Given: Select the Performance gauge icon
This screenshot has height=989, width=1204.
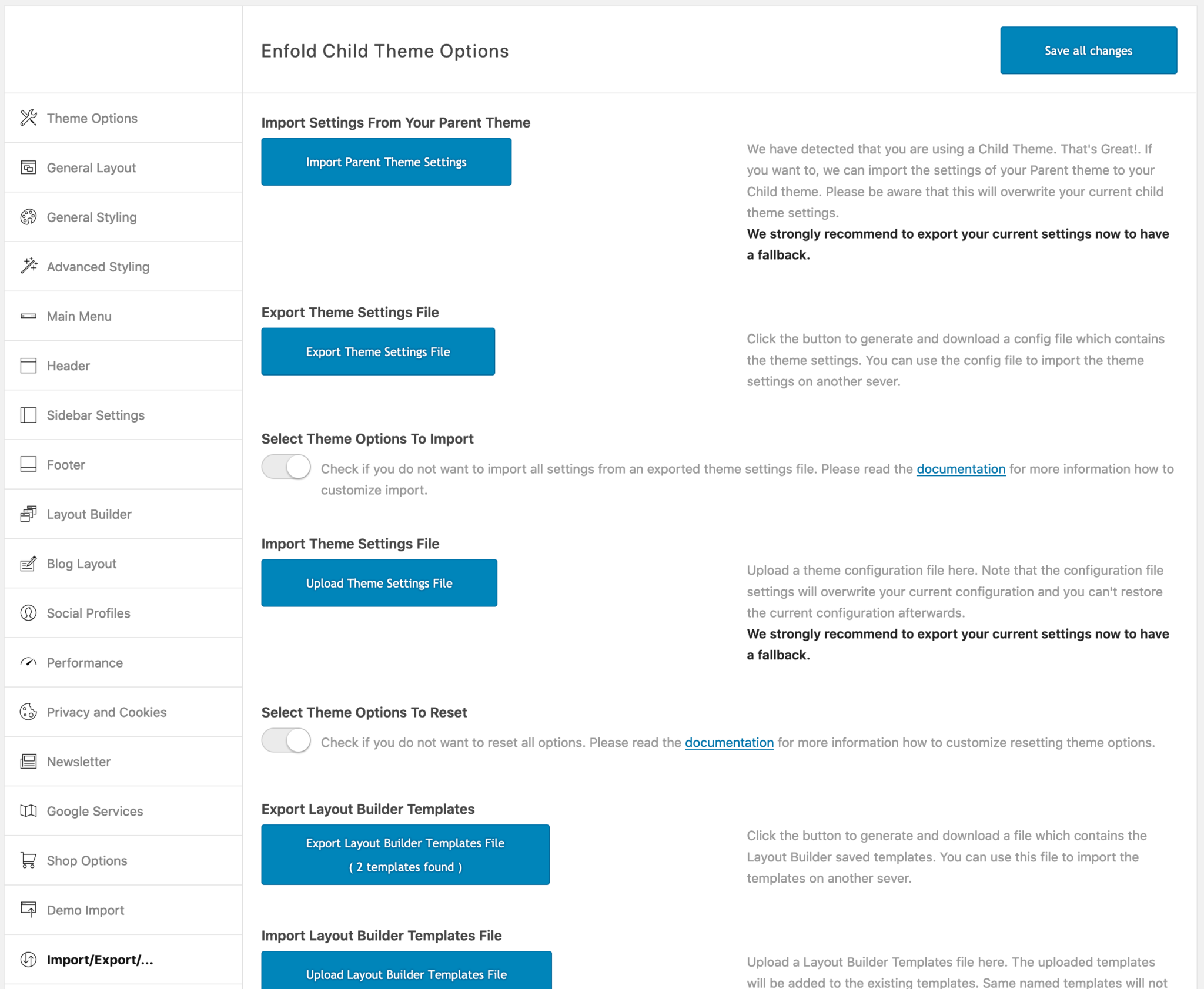Looking at the screenshot, I should point(28,662).
